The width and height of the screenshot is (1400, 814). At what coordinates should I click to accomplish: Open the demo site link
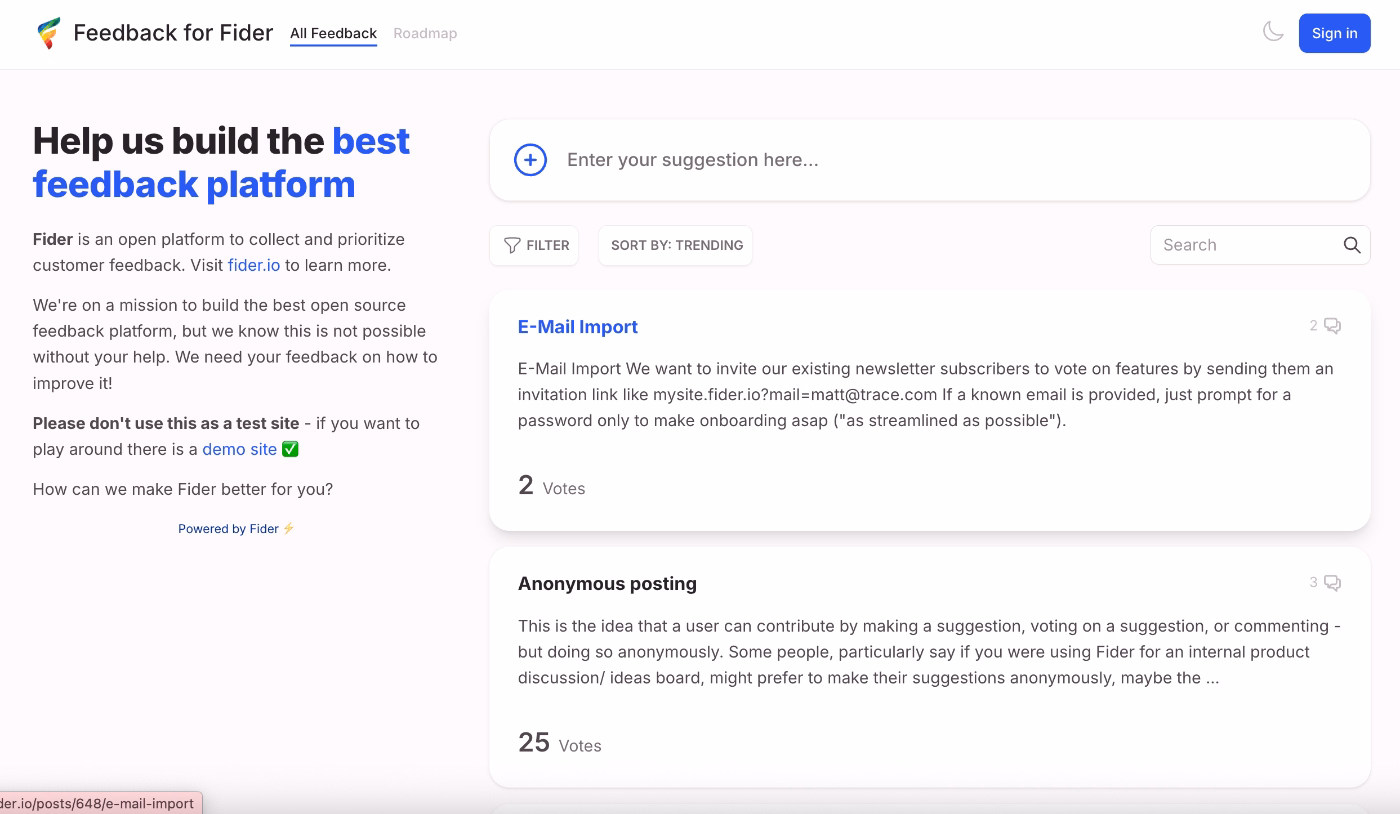pyautogui.click(x=239, y=449)
